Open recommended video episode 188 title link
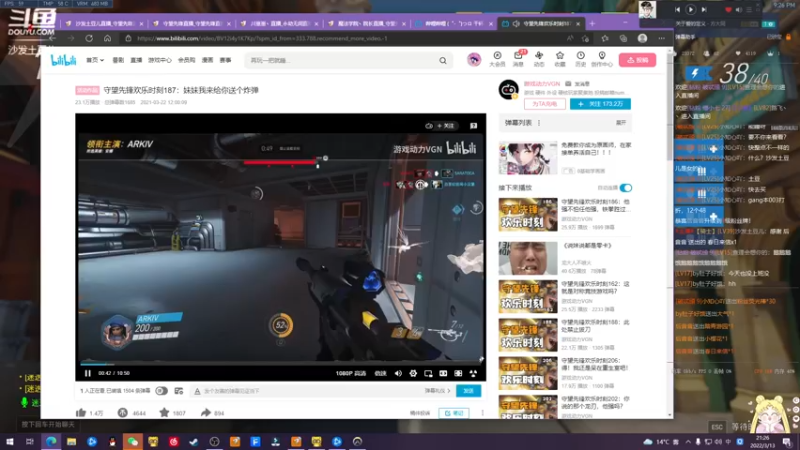The height and width of the screenshot is (450, 800). [x=595, y=326]
